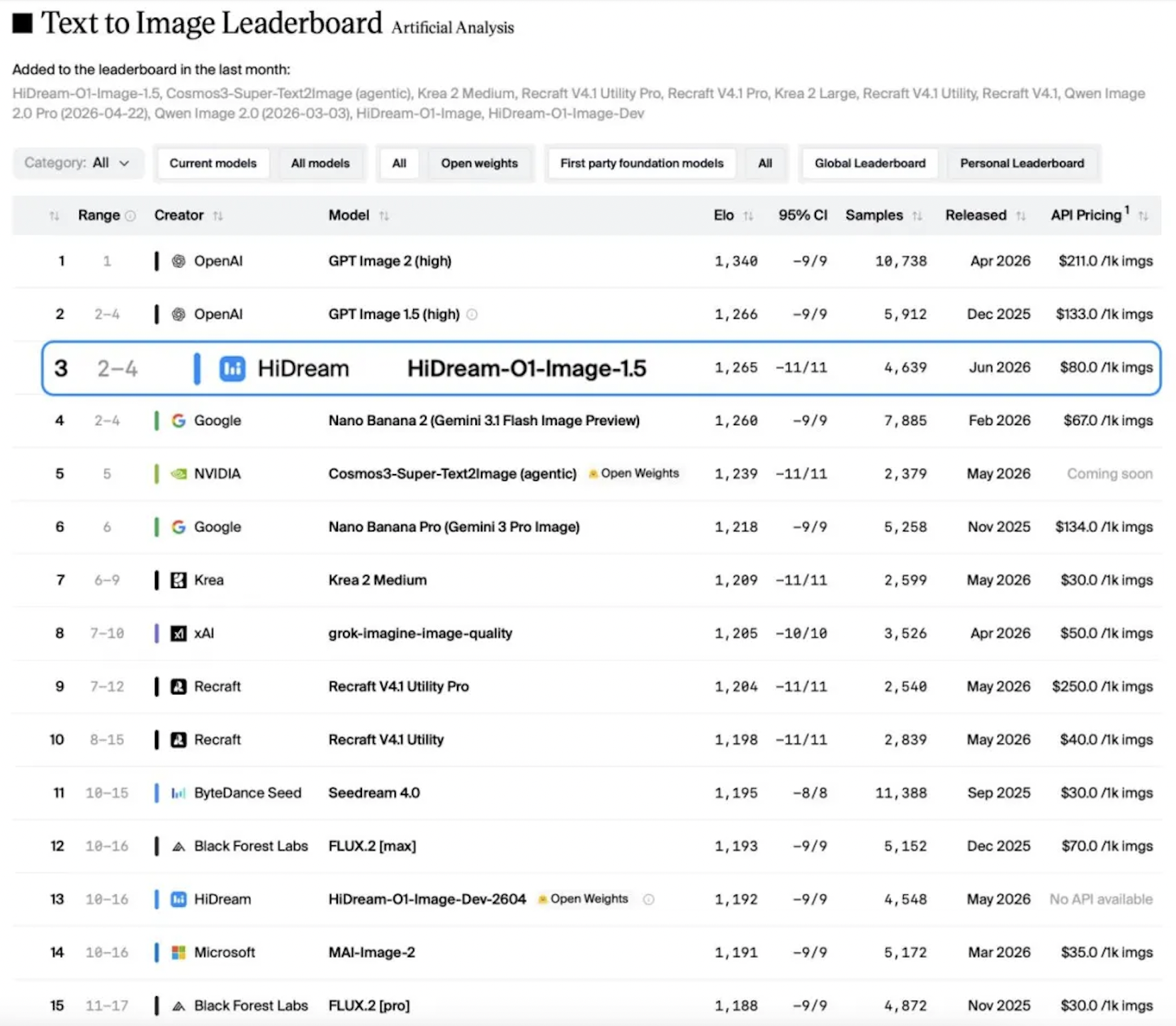Click the price $80.0 /1k imgs

pyautogui.click(x=1106, y=368)
